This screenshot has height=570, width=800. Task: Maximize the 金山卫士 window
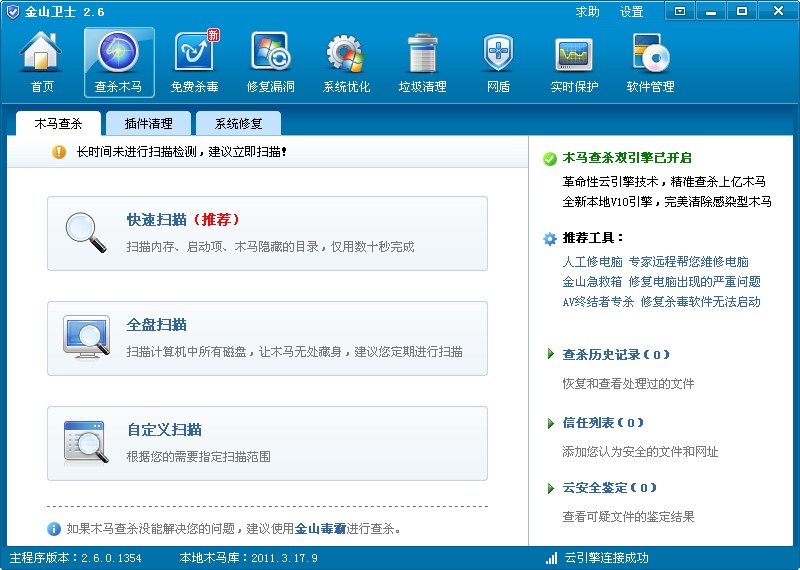click(742, 11)
